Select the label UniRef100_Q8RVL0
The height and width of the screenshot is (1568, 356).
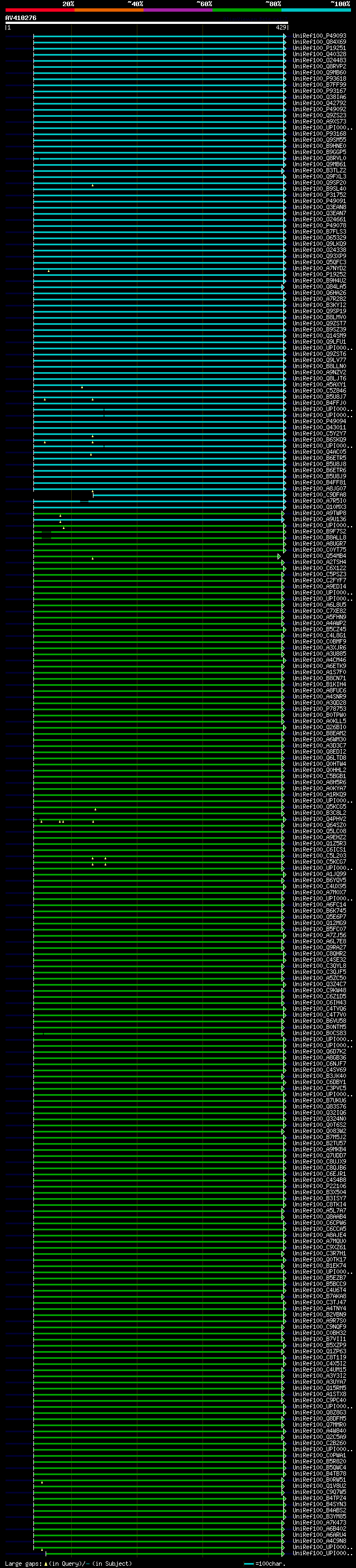coord(319,159)
